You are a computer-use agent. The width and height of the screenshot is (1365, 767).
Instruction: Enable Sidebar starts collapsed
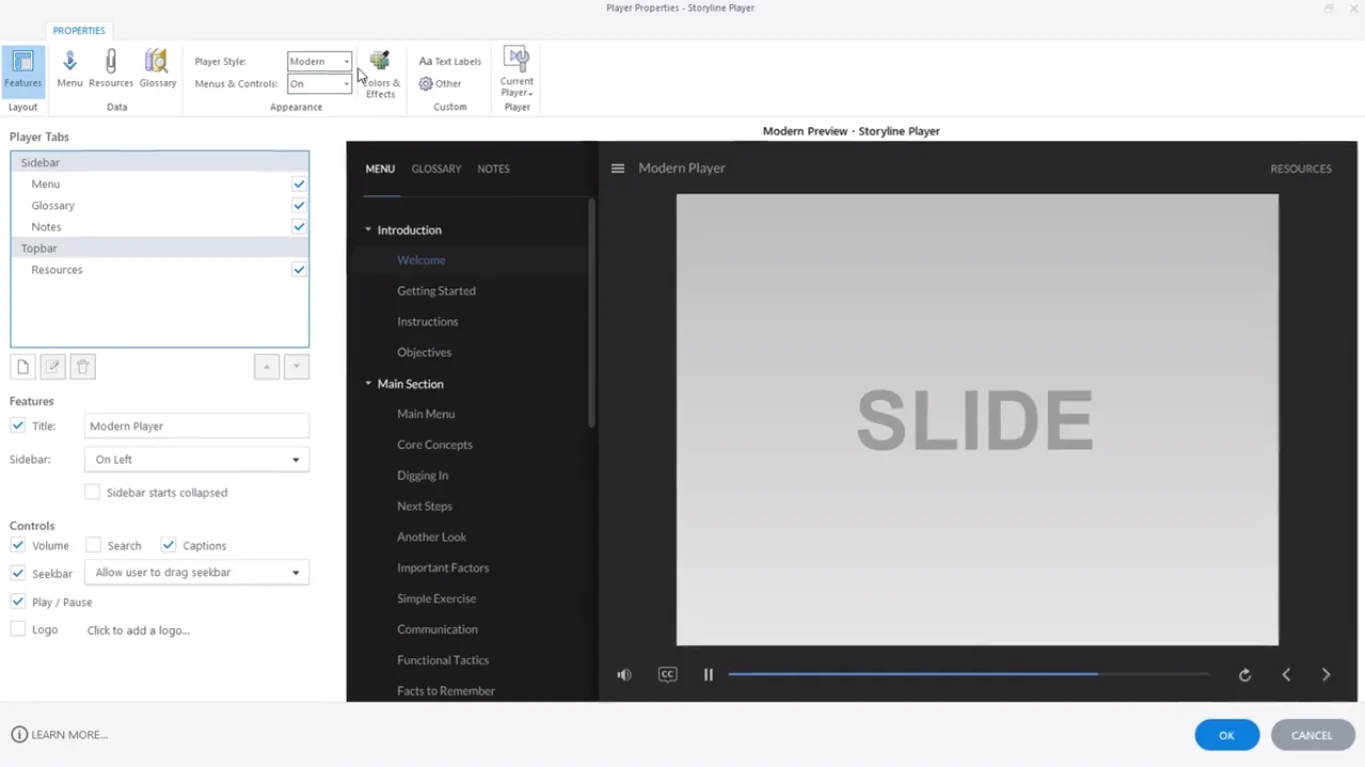92,492
